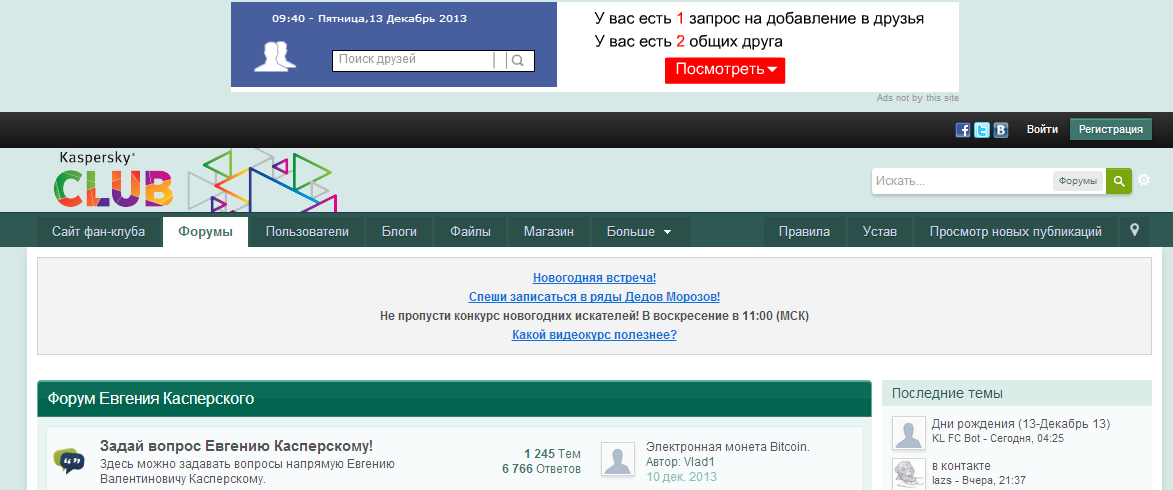
Task: Open the Файлы tab
Action: pos(471,231)
